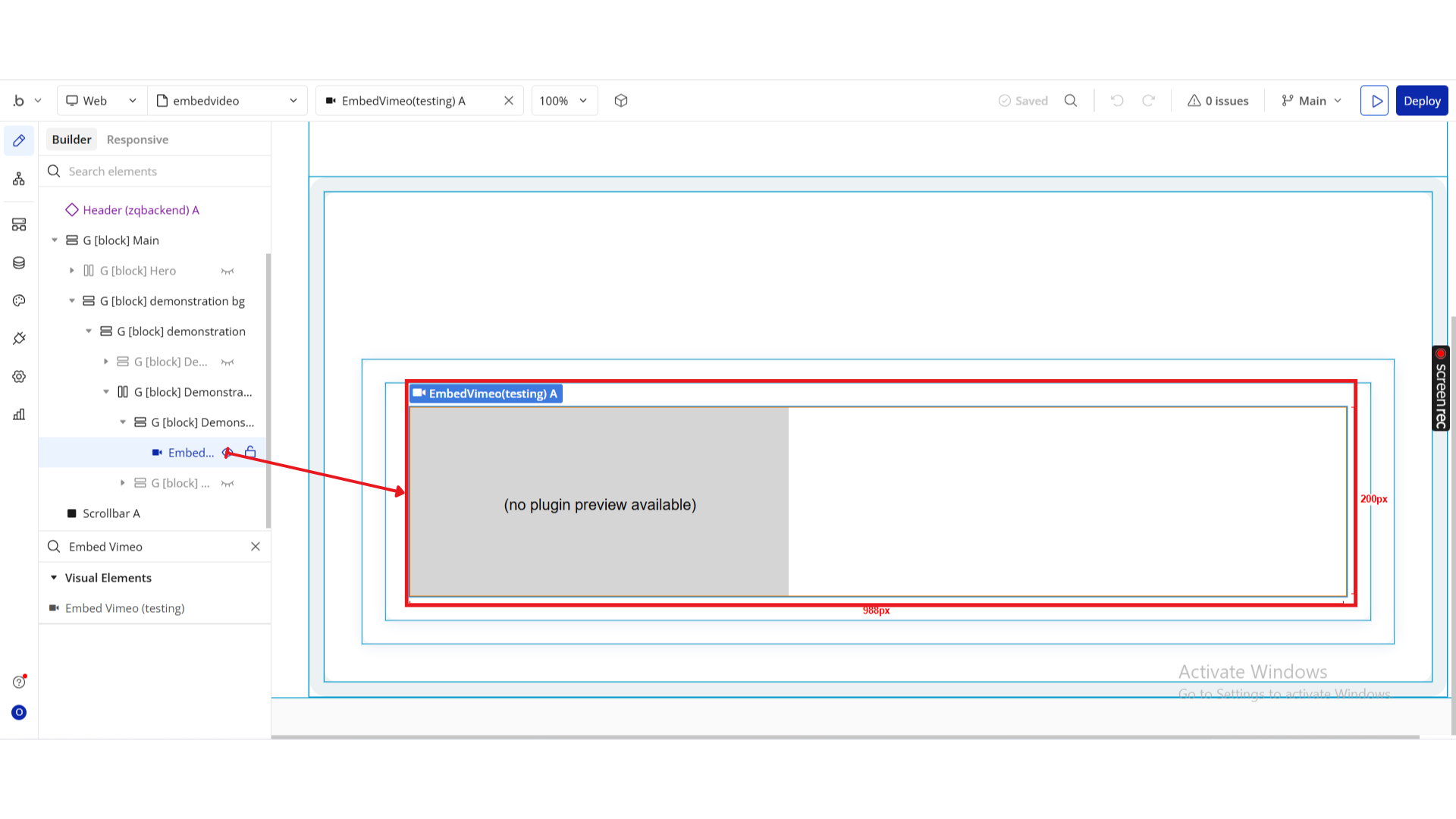The height and width of the screenshot is (819, 1456).
Task: Open the Main branch dropdown
Action: click(1312, 101)
